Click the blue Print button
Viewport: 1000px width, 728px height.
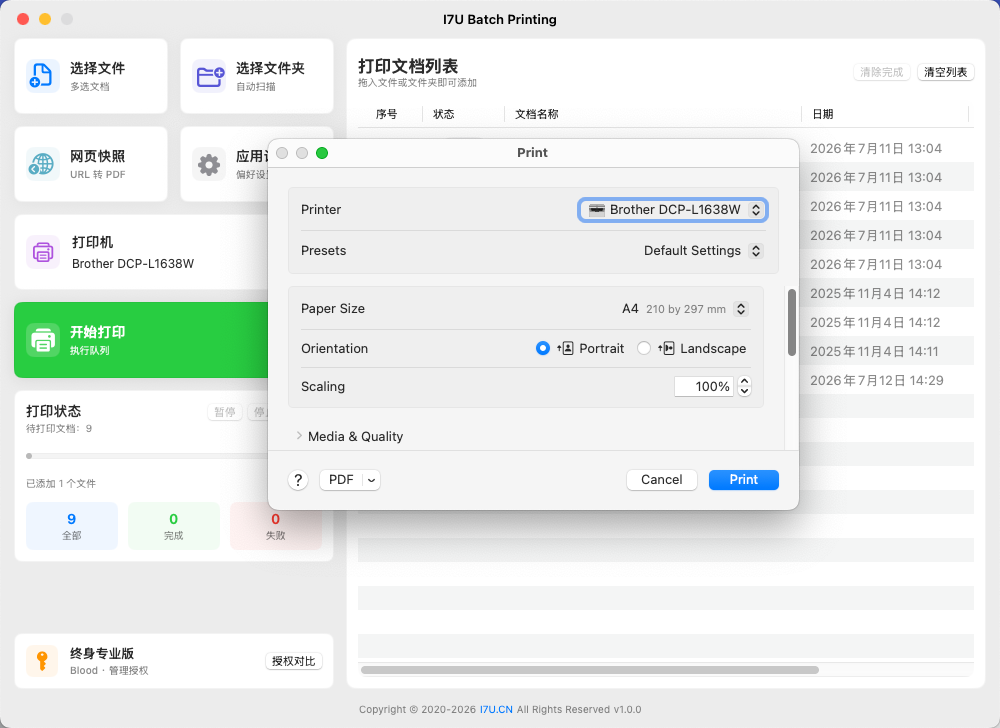(x=744, y=480)
